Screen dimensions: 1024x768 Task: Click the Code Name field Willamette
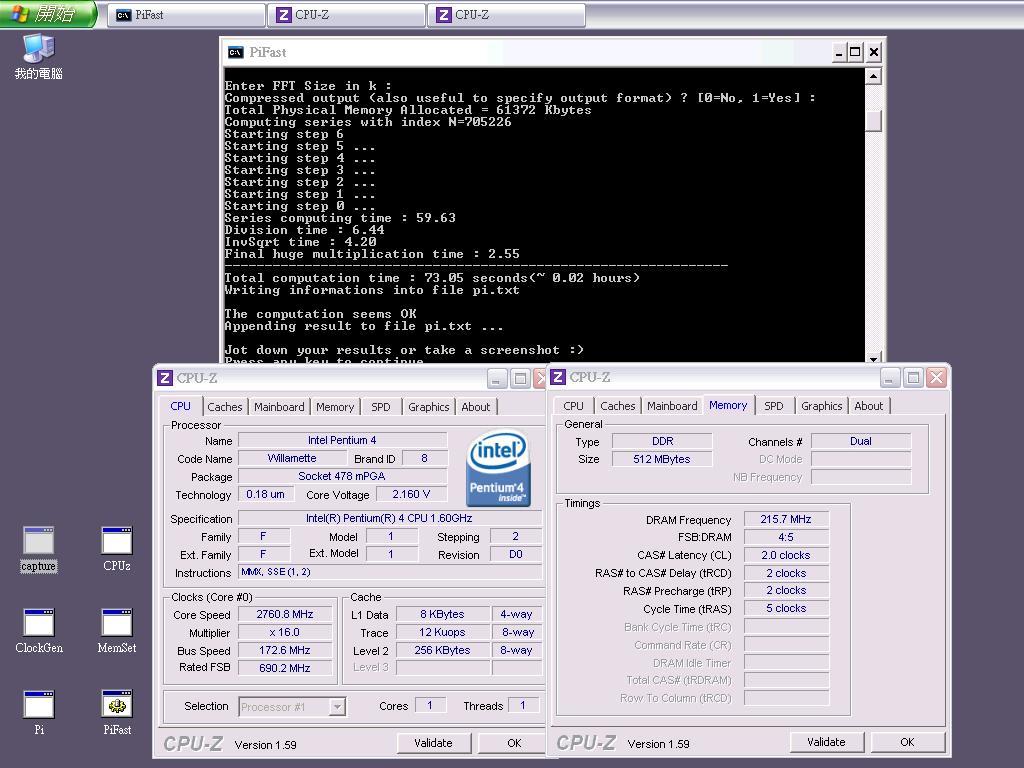(291, 458)
